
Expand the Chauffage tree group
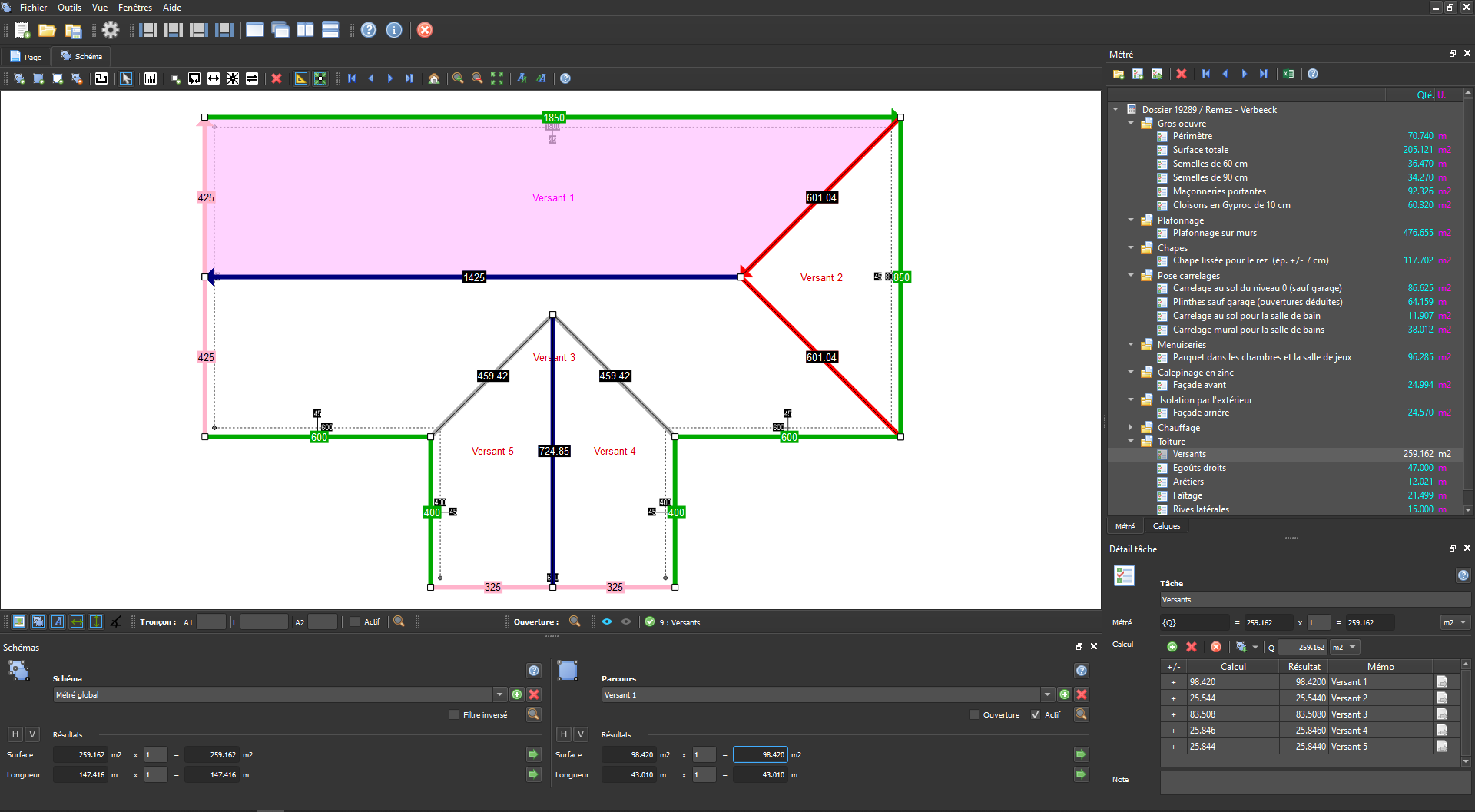click(1131, 427)
